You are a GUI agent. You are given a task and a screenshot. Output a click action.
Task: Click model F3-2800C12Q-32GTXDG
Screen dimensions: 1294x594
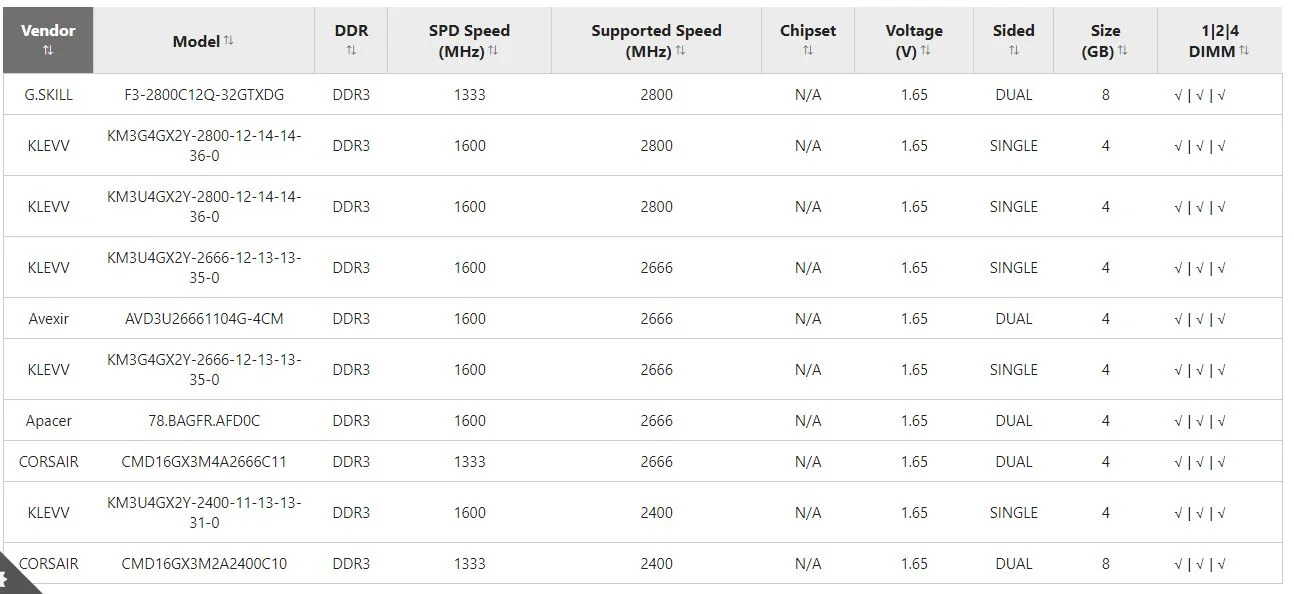click(204, 95)
